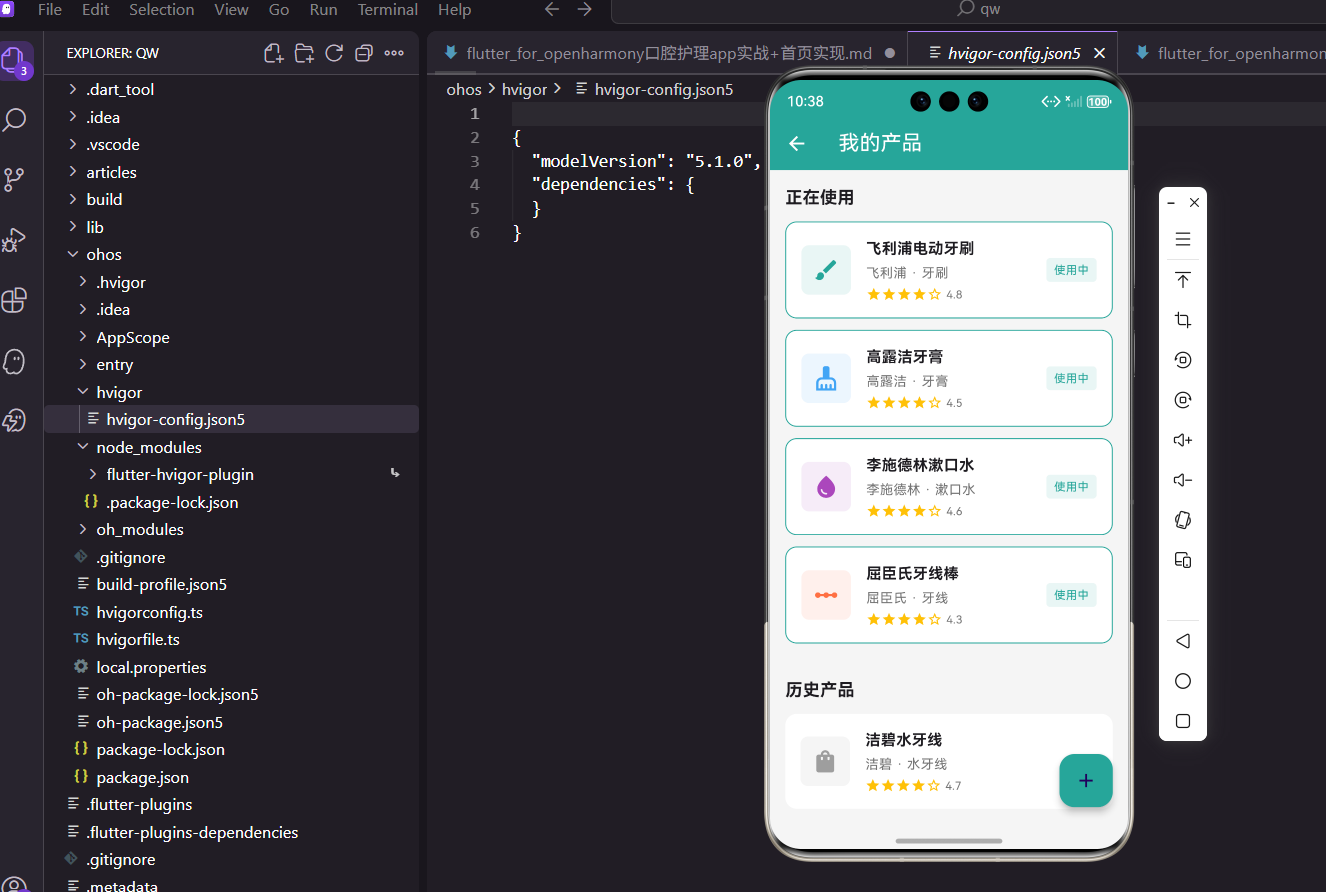This screenshot has height=892, width=1326.
Task: Go back with the navigation arrow in title bar
Action: tap(552, 10)
